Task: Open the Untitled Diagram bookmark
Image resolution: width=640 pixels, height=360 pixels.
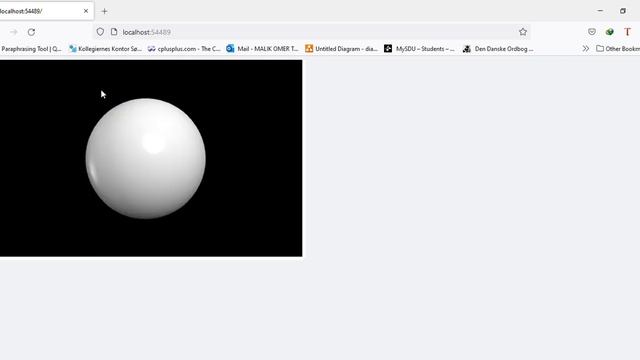Action: point(341,49)
